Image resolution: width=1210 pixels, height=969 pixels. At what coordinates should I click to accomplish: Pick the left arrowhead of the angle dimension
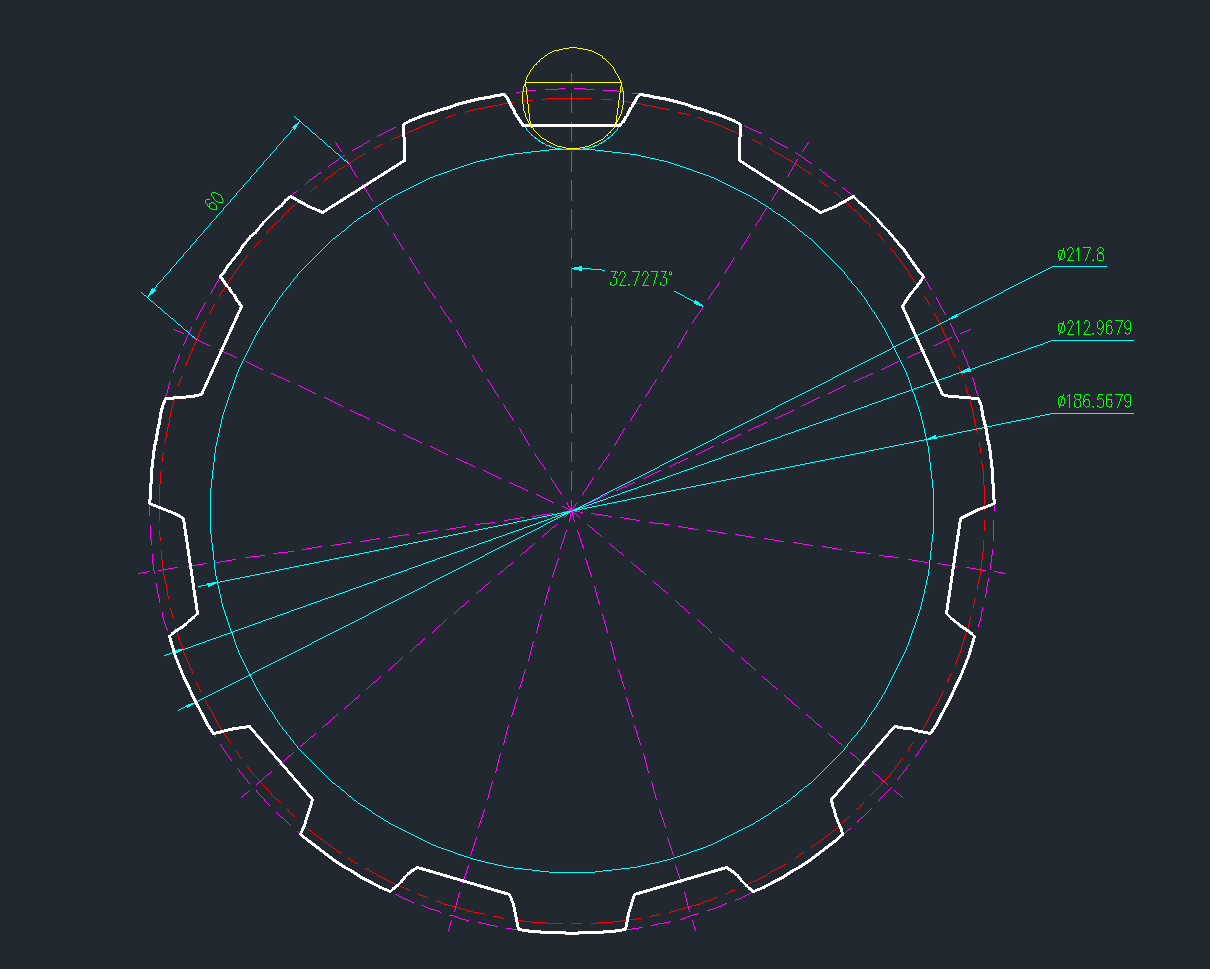pos(577,268)
